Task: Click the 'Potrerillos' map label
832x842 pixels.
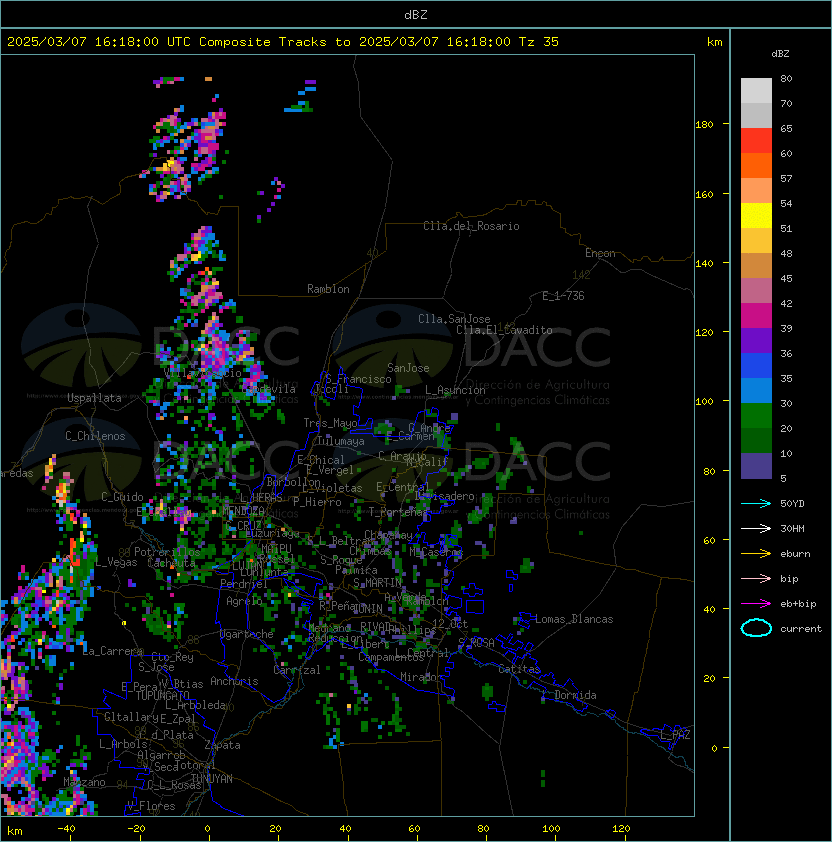Action: pyautogui.click(x=167, y=552)
